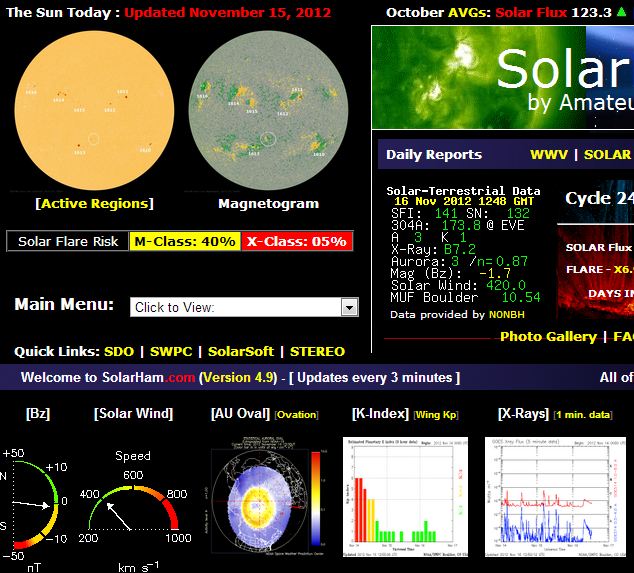Open the NONBH data provider link
The width and height of the screenshot is (634, 573).
point(507,315)
